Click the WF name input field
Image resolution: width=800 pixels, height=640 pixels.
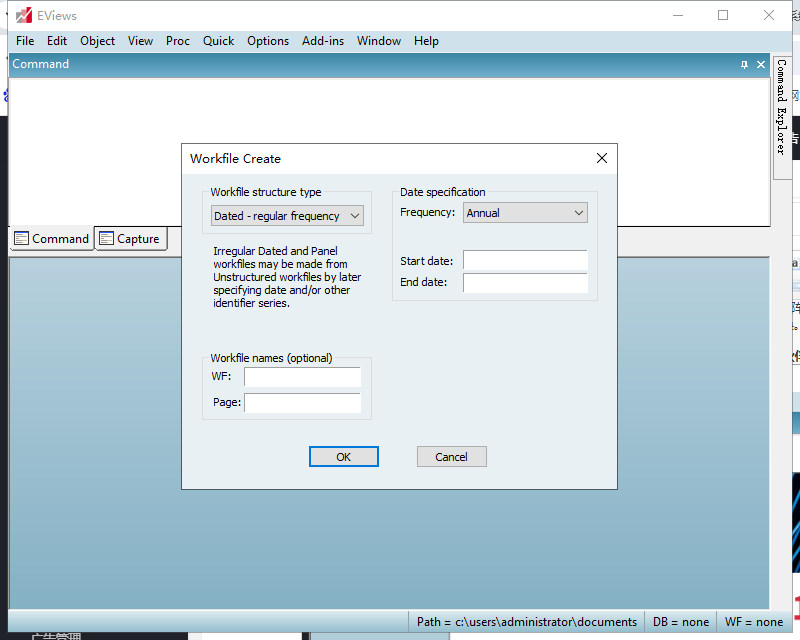click(303, 377)
